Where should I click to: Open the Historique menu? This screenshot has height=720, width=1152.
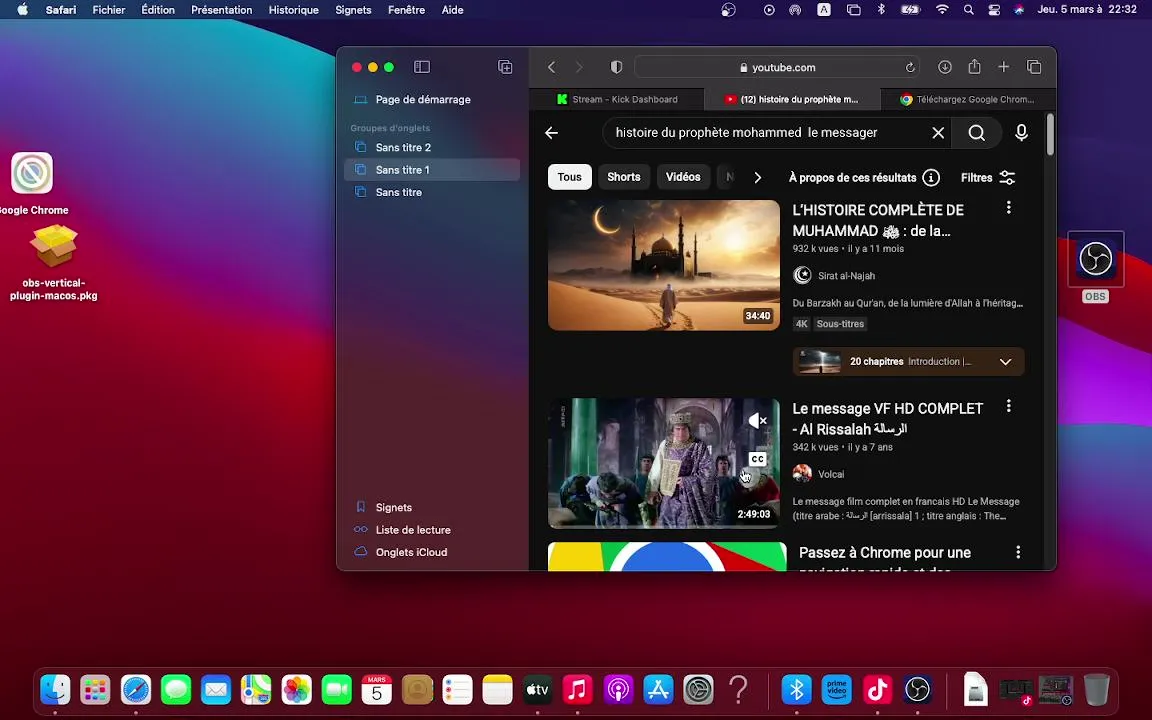point(293,10)
